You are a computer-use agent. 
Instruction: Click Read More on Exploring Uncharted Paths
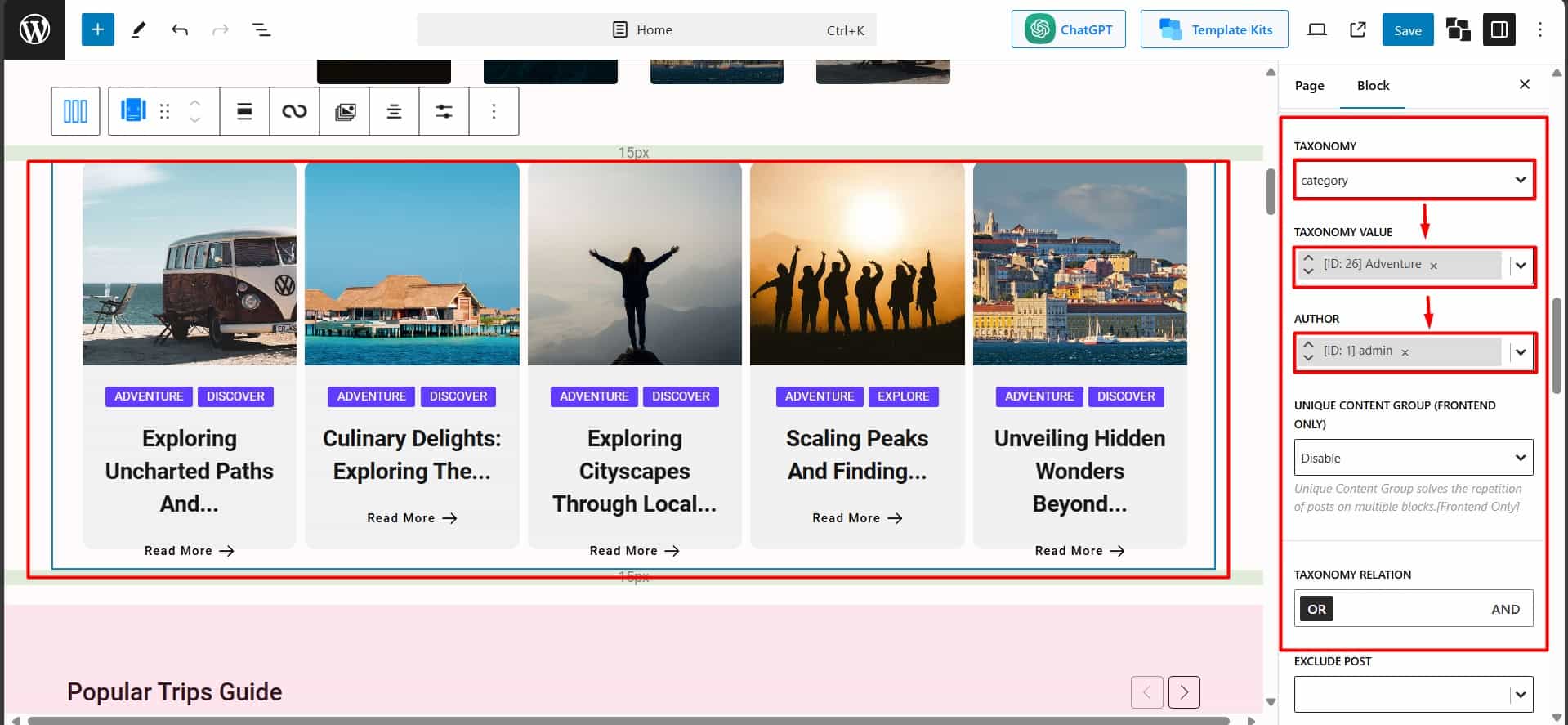coord(189,551)
